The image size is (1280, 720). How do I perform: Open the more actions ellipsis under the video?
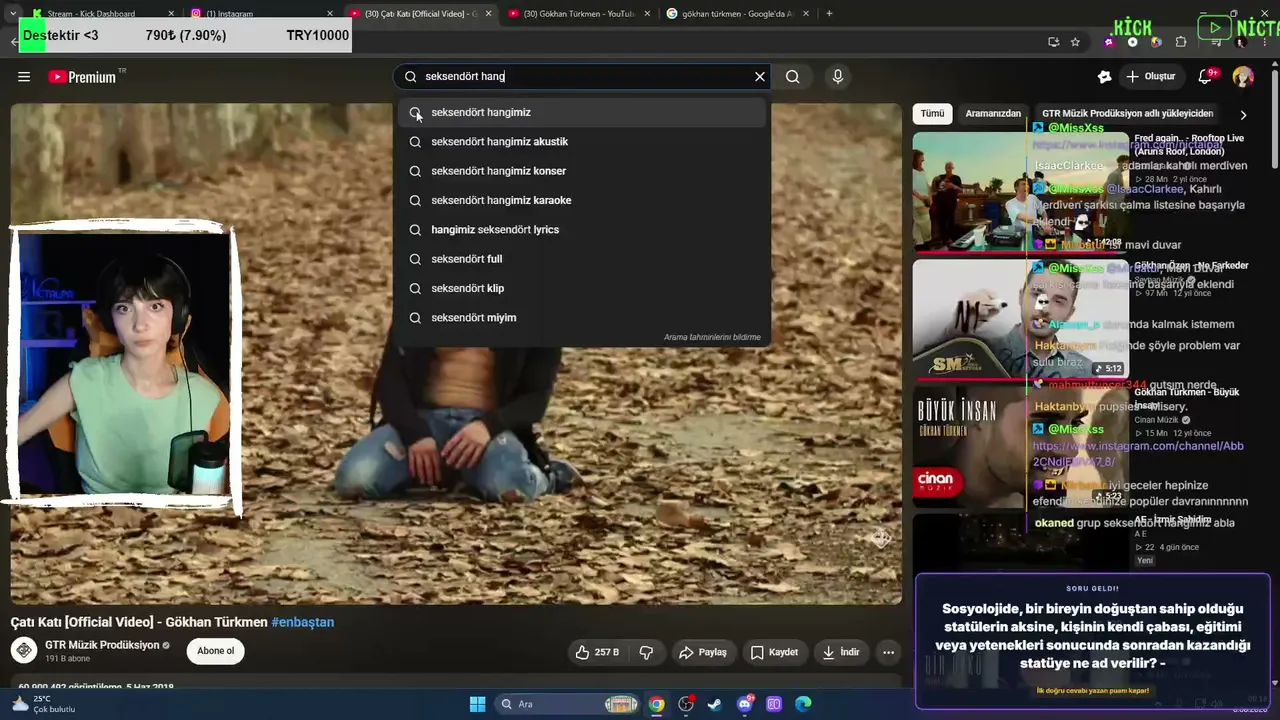888,652
